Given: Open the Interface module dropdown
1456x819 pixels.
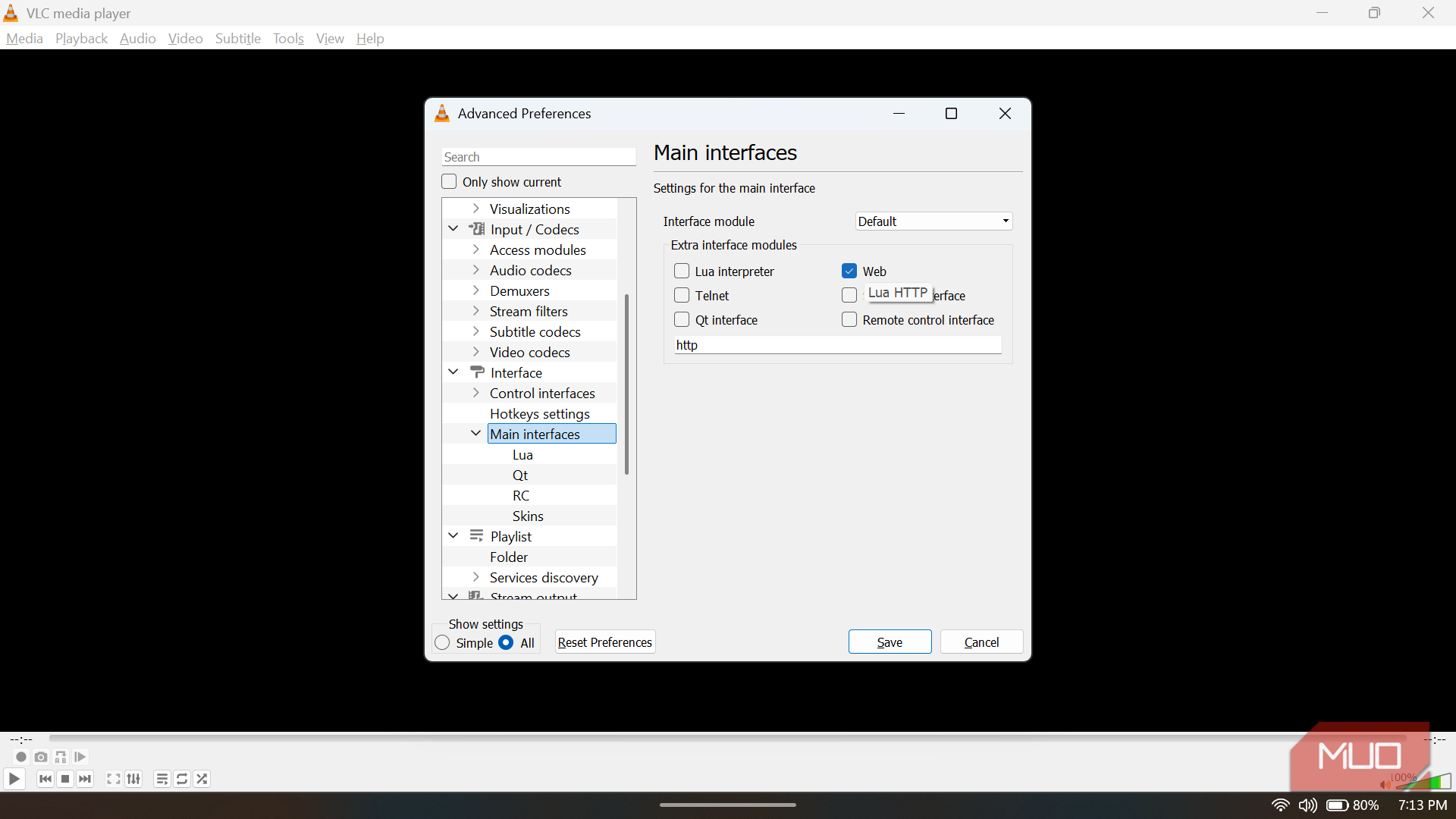Looking at the screenshot, I should point(934,221).
